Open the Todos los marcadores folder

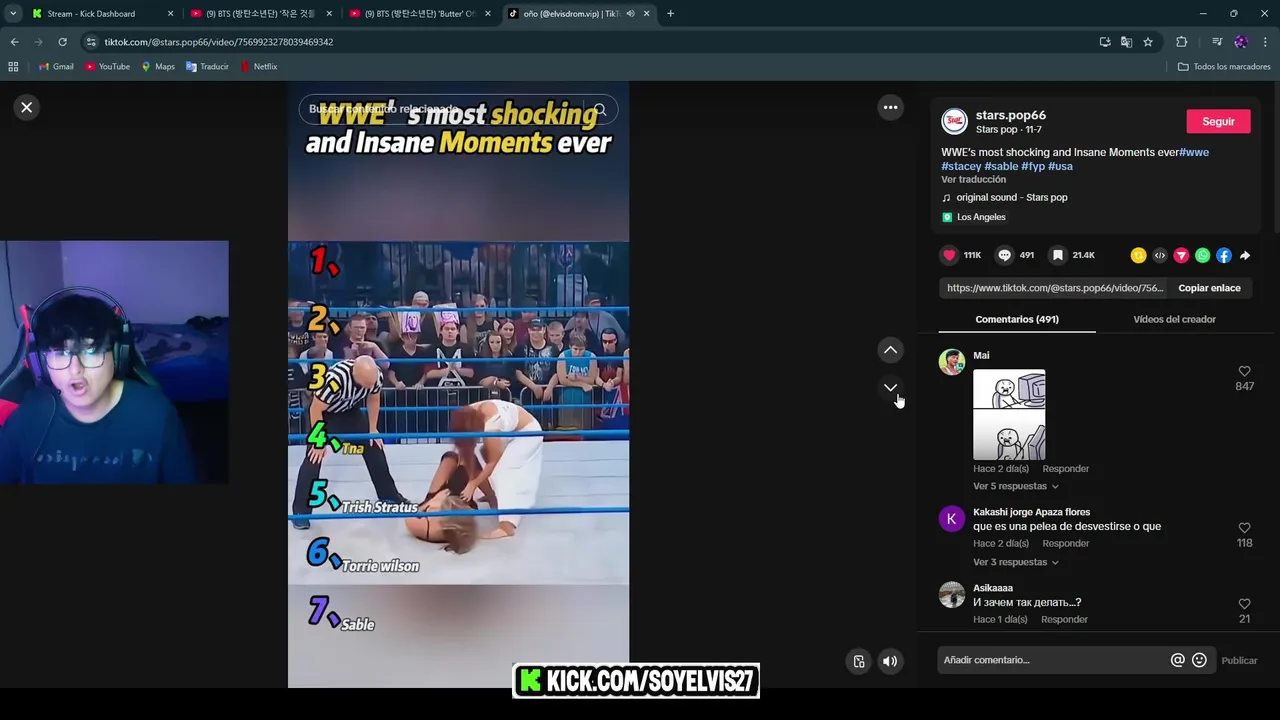coord(1224,67)
